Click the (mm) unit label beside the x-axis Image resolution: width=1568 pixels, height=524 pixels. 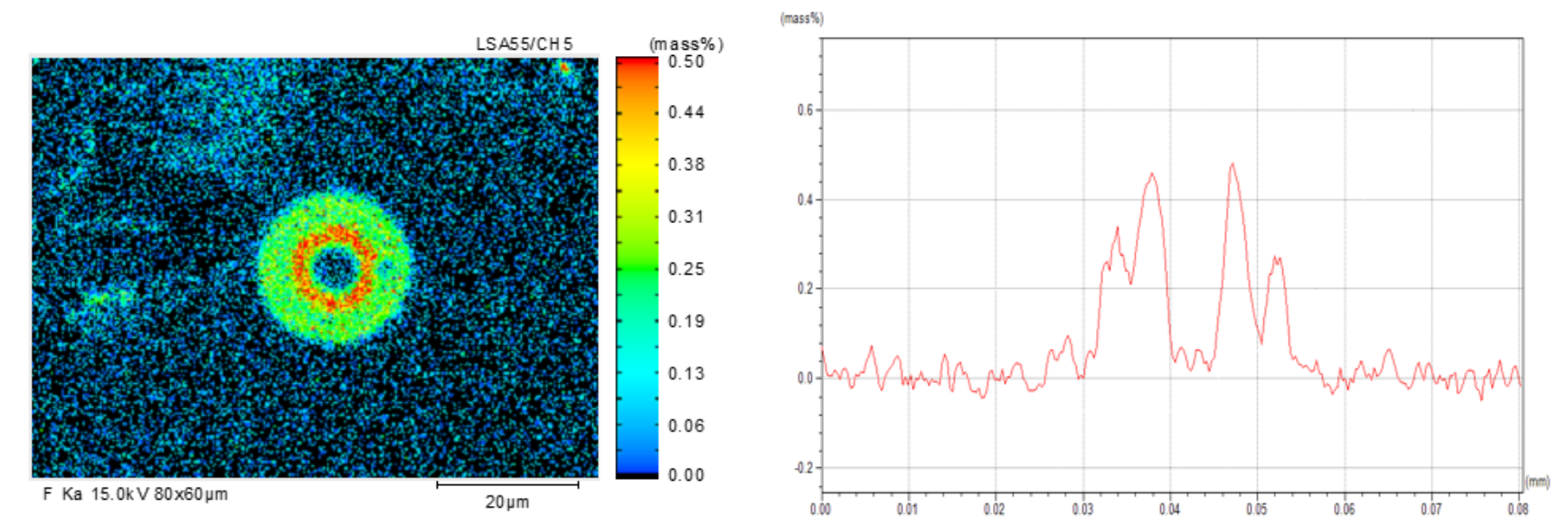(1537, 482)
